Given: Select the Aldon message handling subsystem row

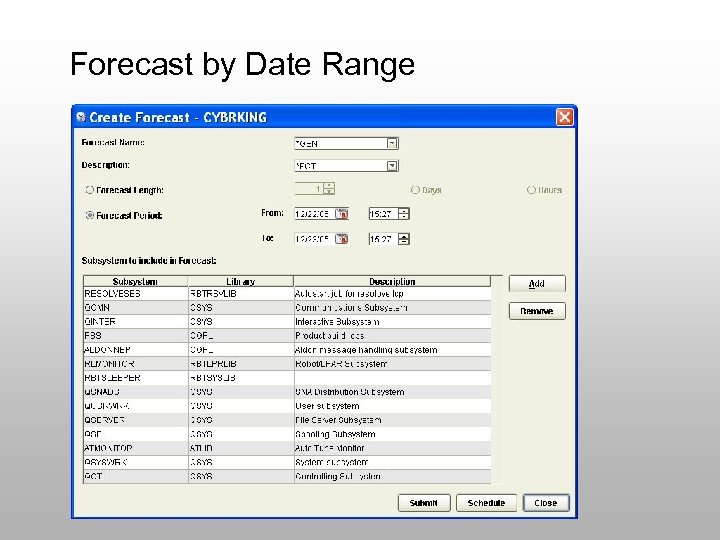Looking at the screenshot, I should click(287, 350).
